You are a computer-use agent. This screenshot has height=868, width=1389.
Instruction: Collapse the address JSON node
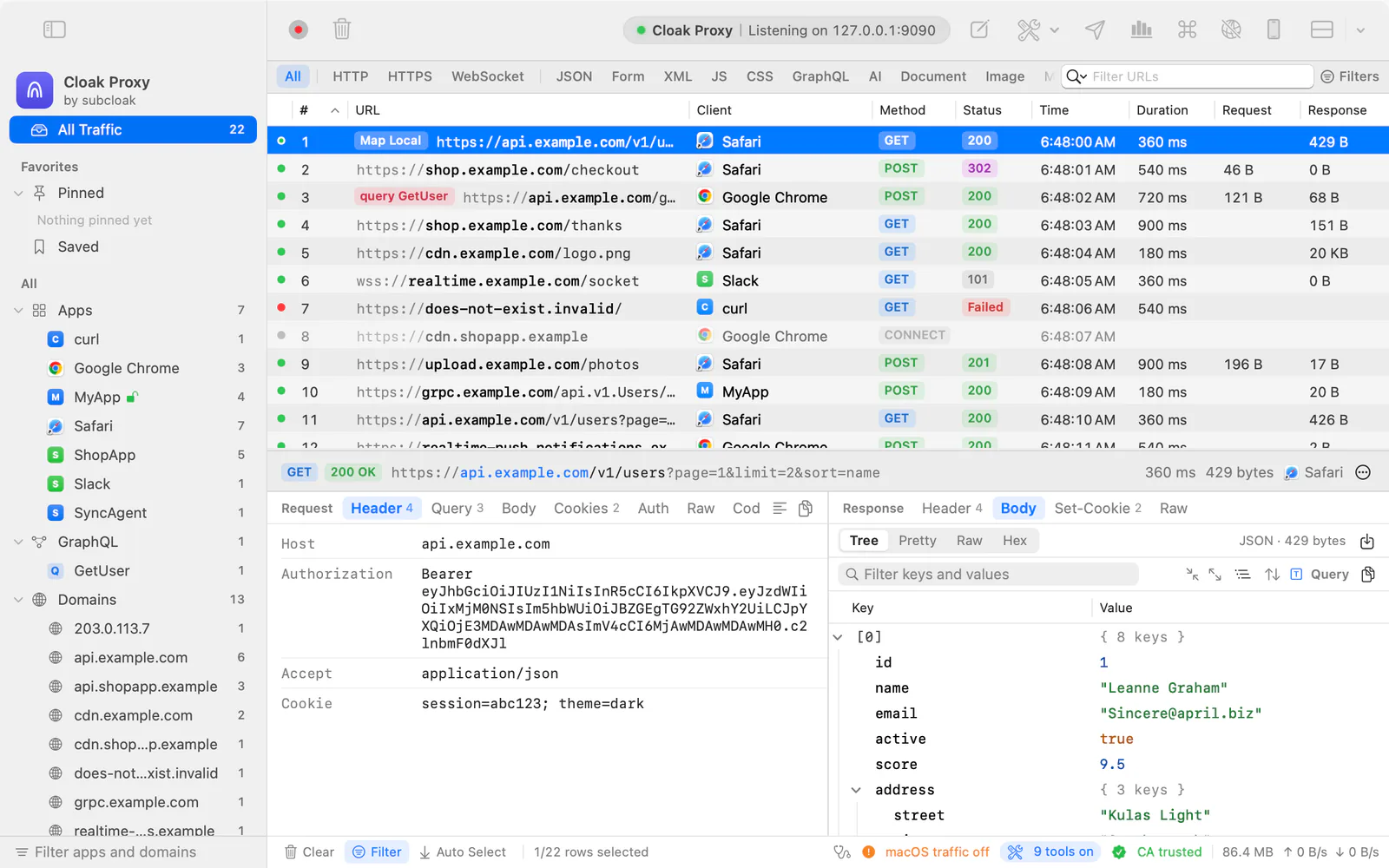(x=856, y=790)
